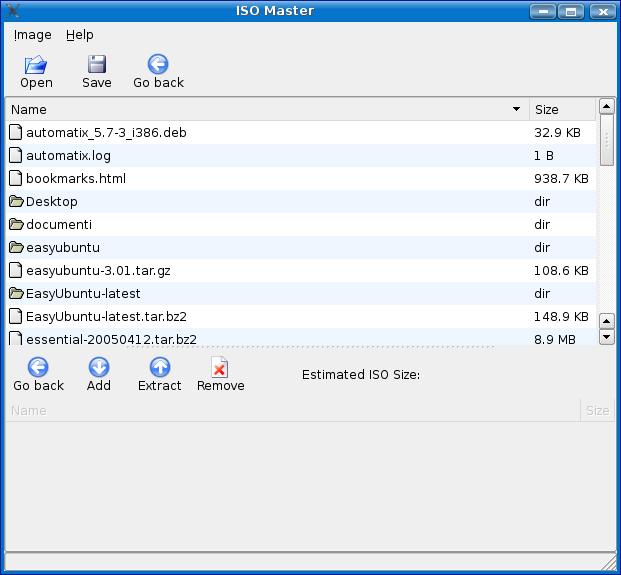Select the EasyUbuntu-latest directory name

83,293
